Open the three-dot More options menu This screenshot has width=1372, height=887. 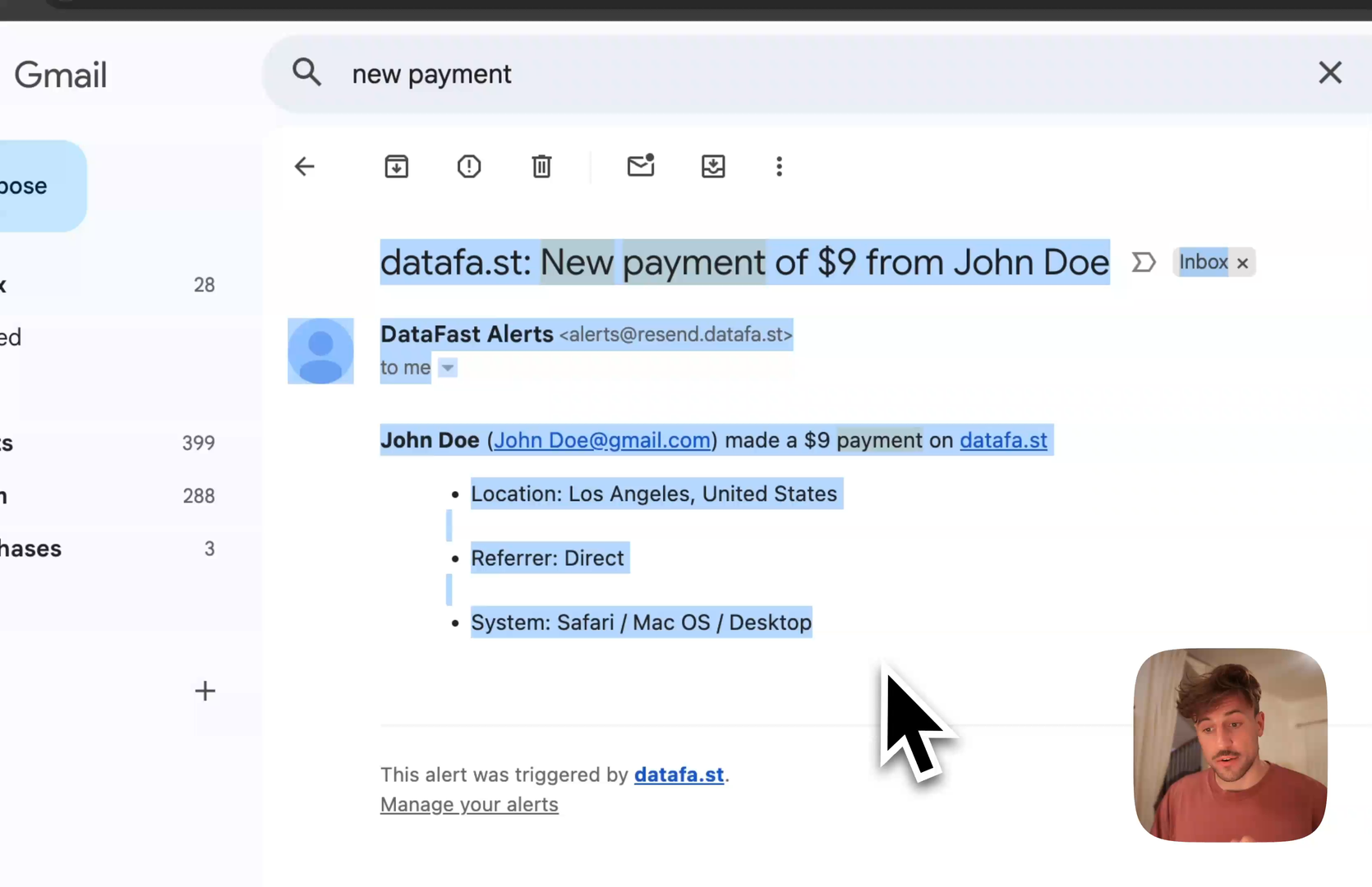pyautogui.click(x=779, y=167)
